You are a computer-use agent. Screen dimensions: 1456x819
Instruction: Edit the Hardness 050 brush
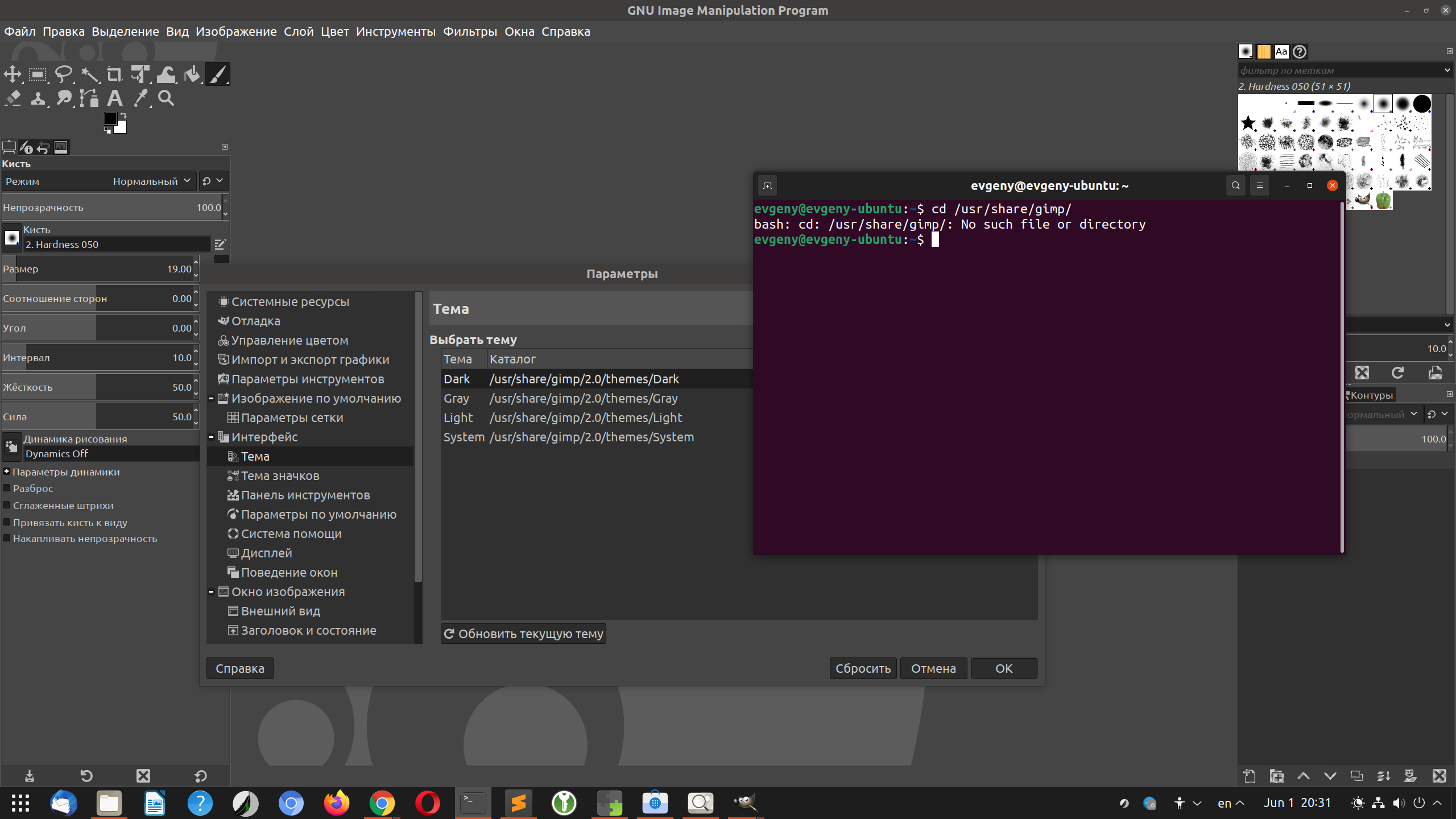tap(220, 245)
